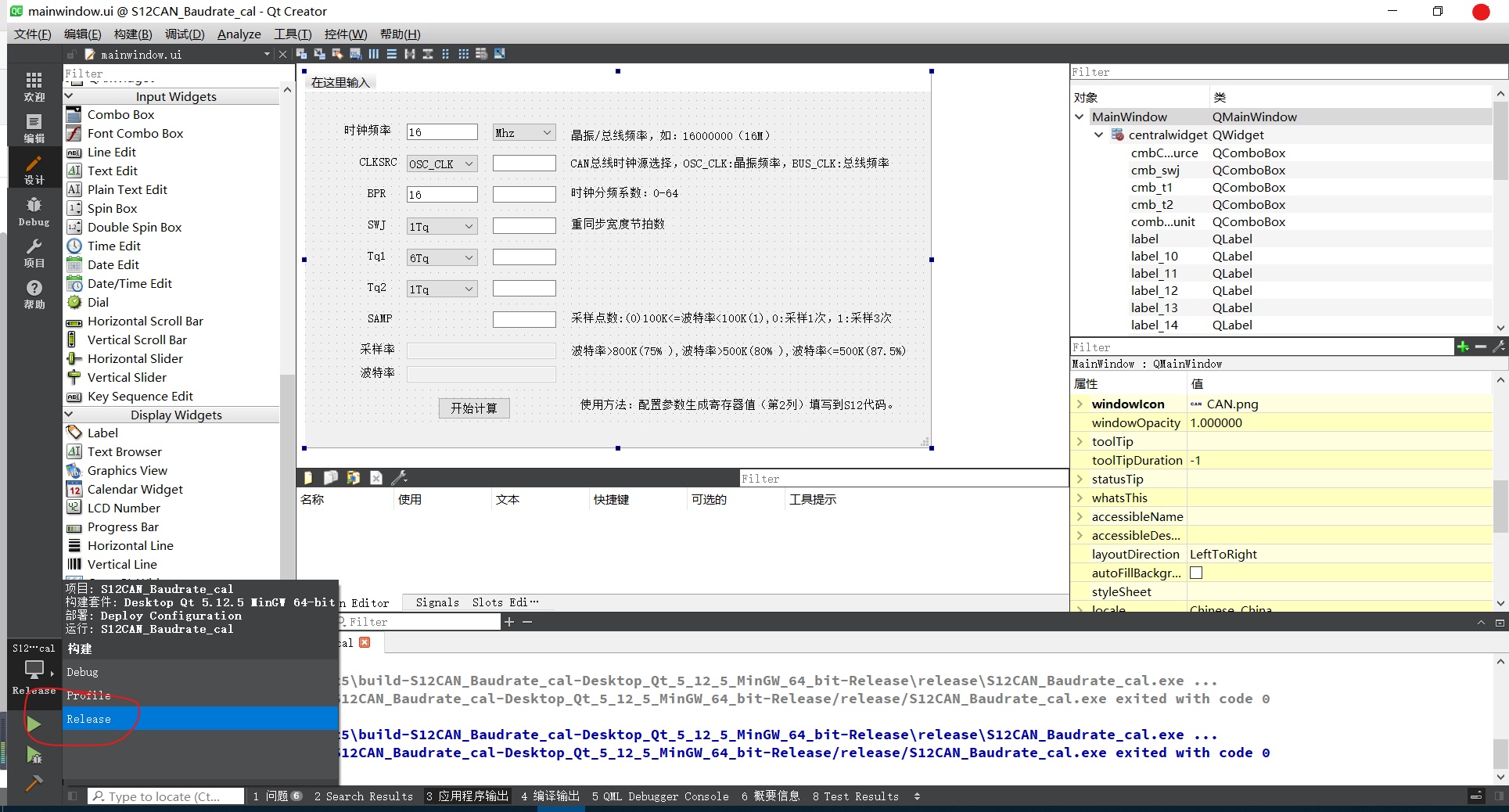
Task: Click the green plus add-property icon
Action: point(1463,347)
